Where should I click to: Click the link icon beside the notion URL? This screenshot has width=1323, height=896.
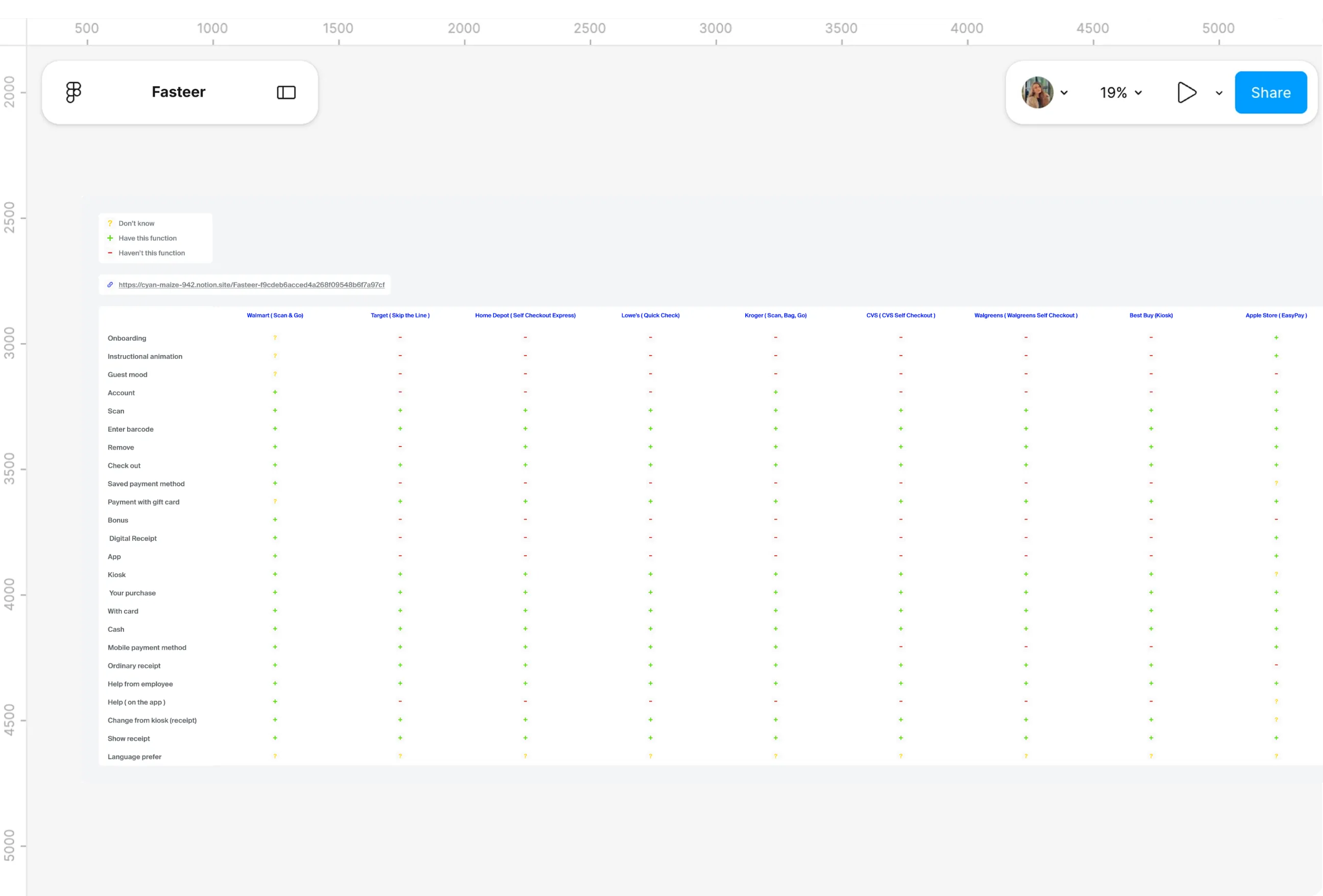(x=110, y=285)
